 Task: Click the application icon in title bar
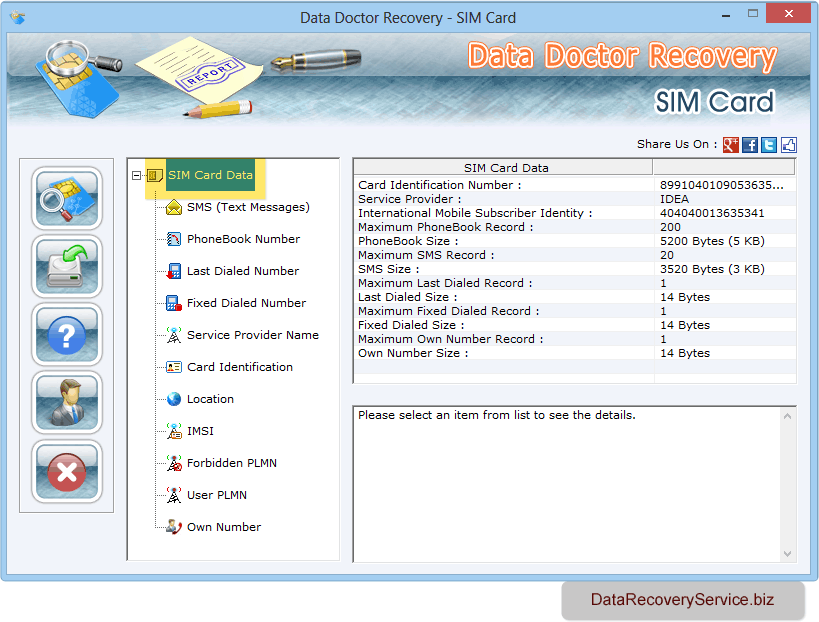pos(18,17)
